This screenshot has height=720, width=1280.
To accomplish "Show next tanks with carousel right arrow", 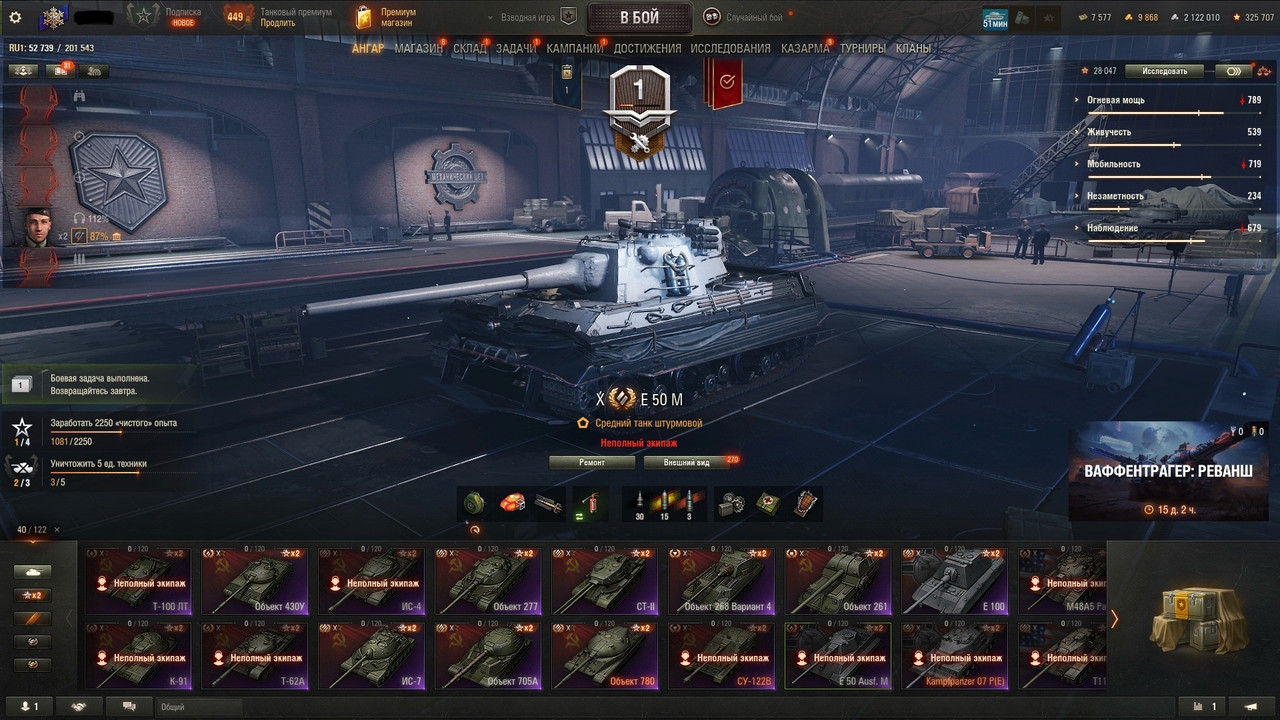I will coord(1115,620).
